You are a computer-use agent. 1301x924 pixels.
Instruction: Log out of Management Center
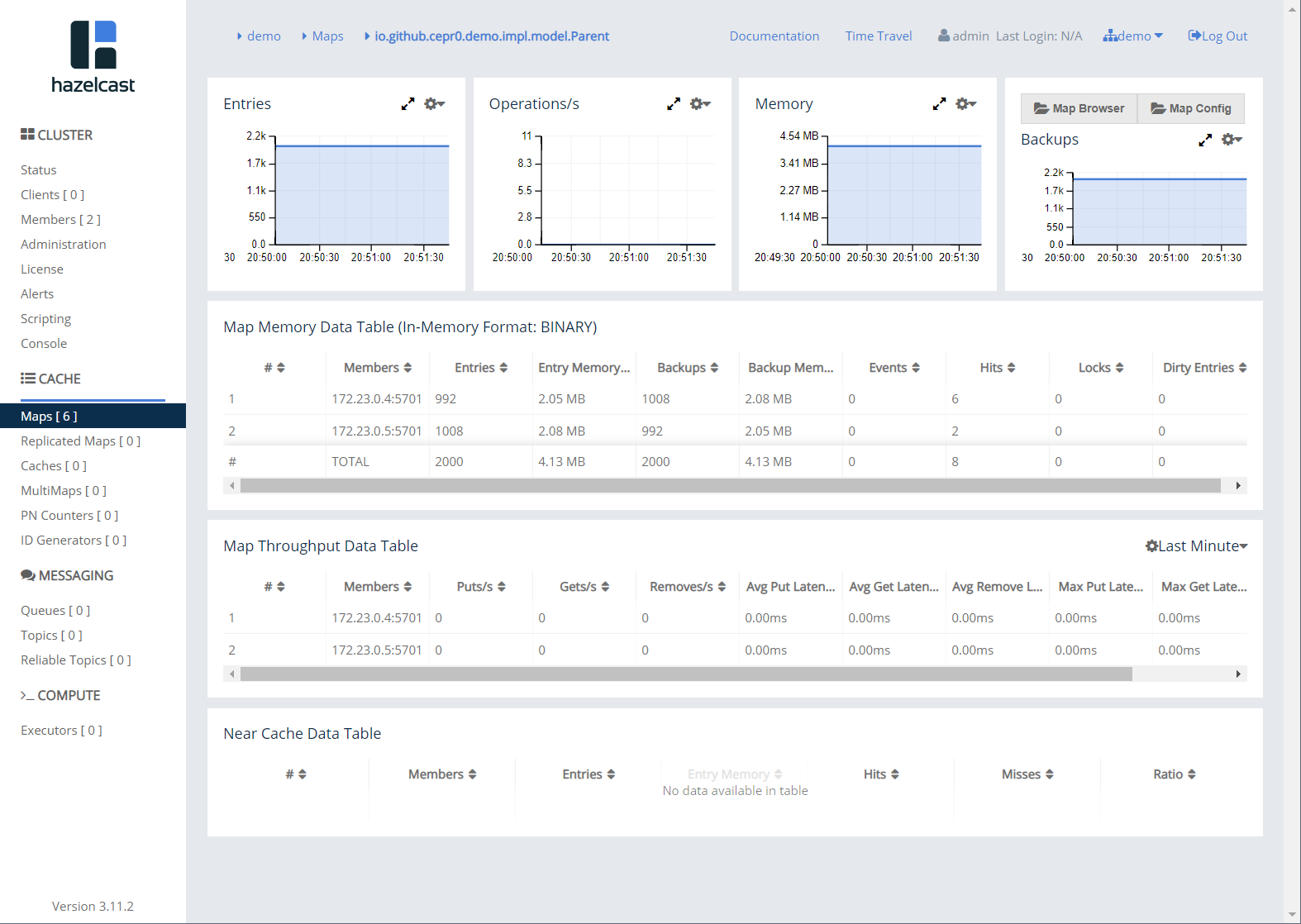tap(1218, 36)
